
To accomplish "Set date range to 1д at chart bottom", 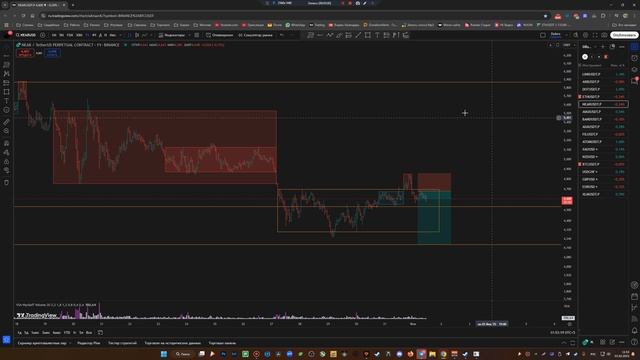I will point(19,333).
